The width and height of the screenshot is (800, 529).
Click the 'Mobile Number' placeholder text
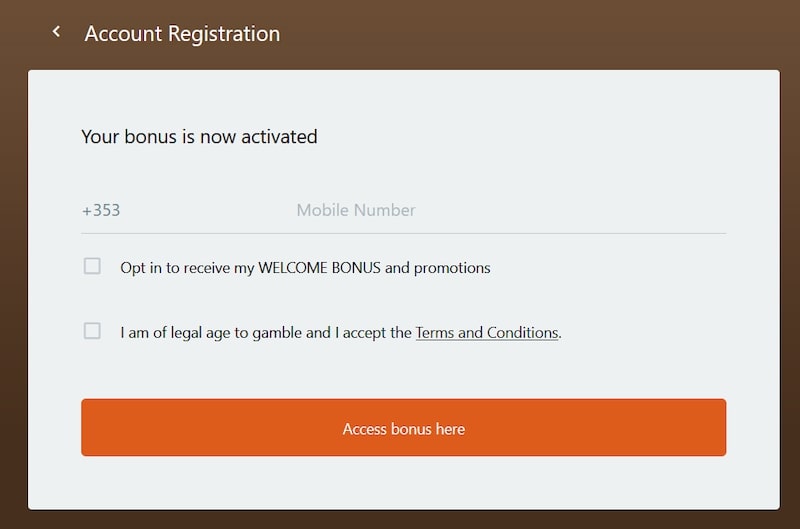click(355, 210)
